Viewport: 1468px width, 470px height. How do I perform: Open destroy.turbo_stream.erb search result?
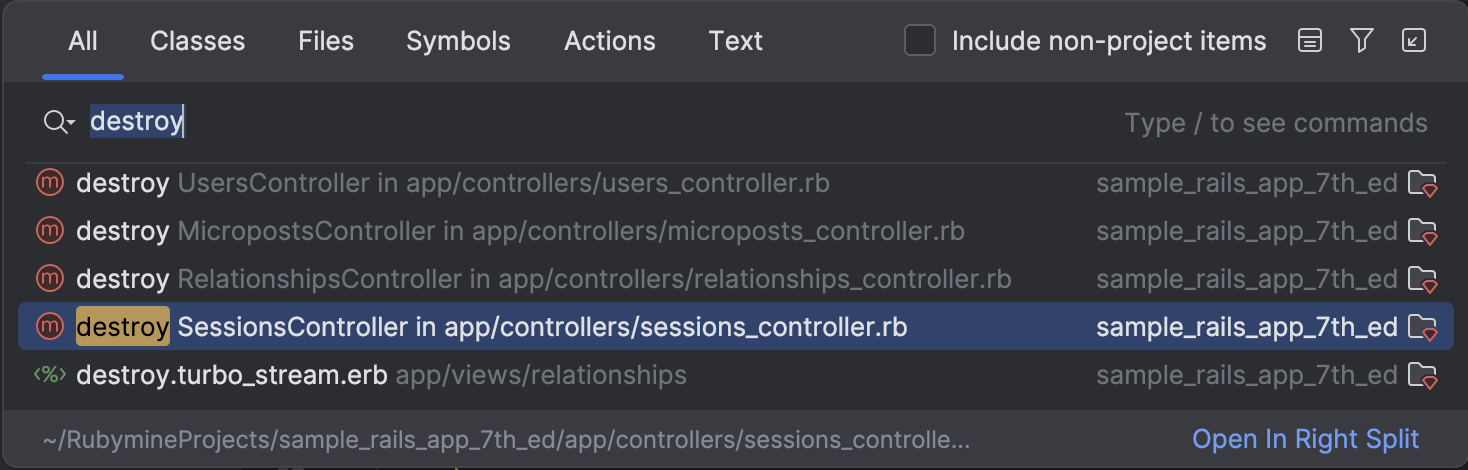coord(380,375)
